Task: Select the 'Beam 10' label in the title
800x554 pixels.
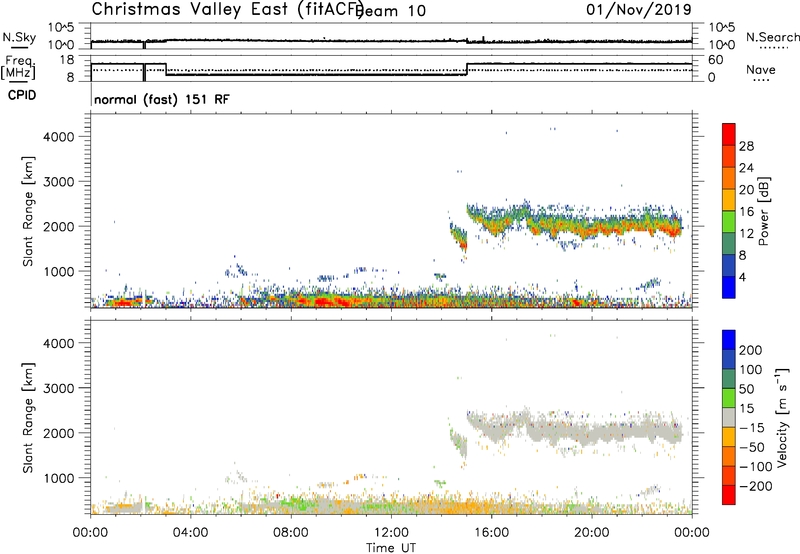Action: tap(391, 11)
